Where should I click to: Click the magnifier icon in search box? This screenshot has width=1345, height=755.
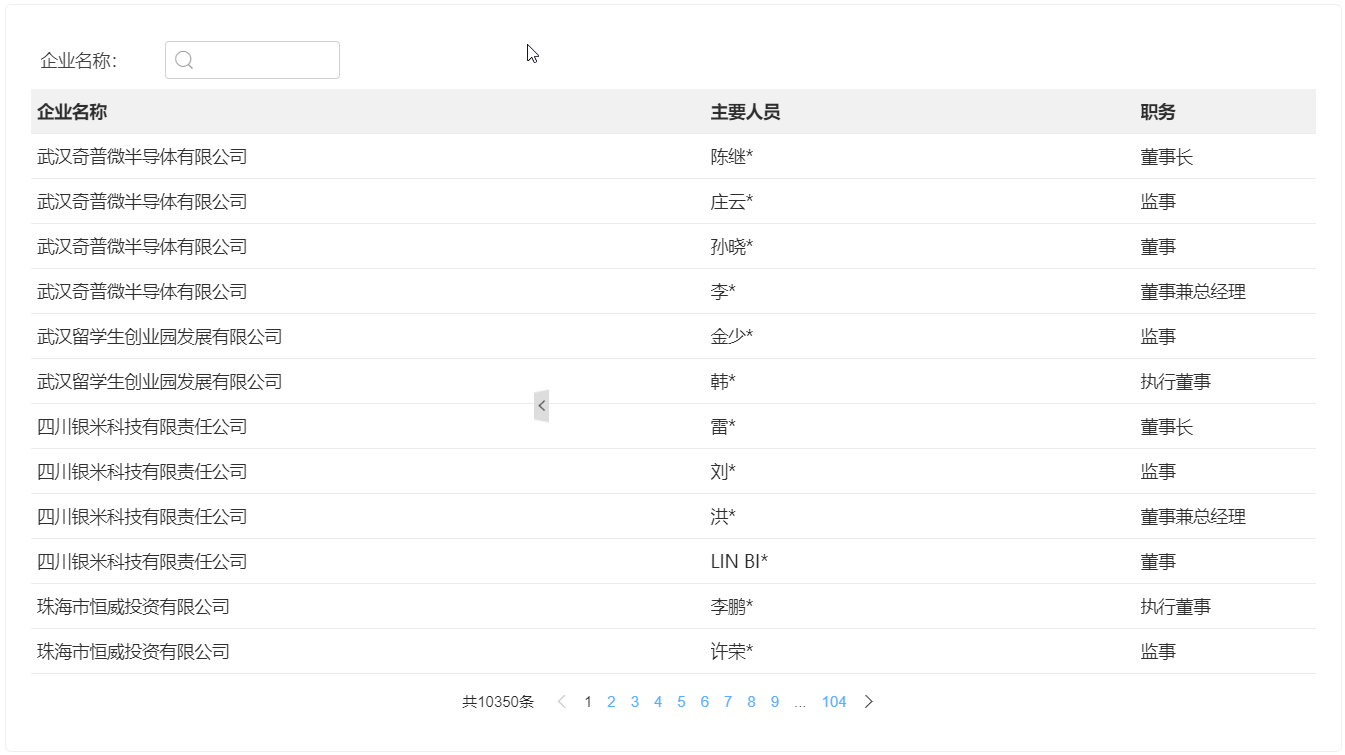click(x=184, y=60)
